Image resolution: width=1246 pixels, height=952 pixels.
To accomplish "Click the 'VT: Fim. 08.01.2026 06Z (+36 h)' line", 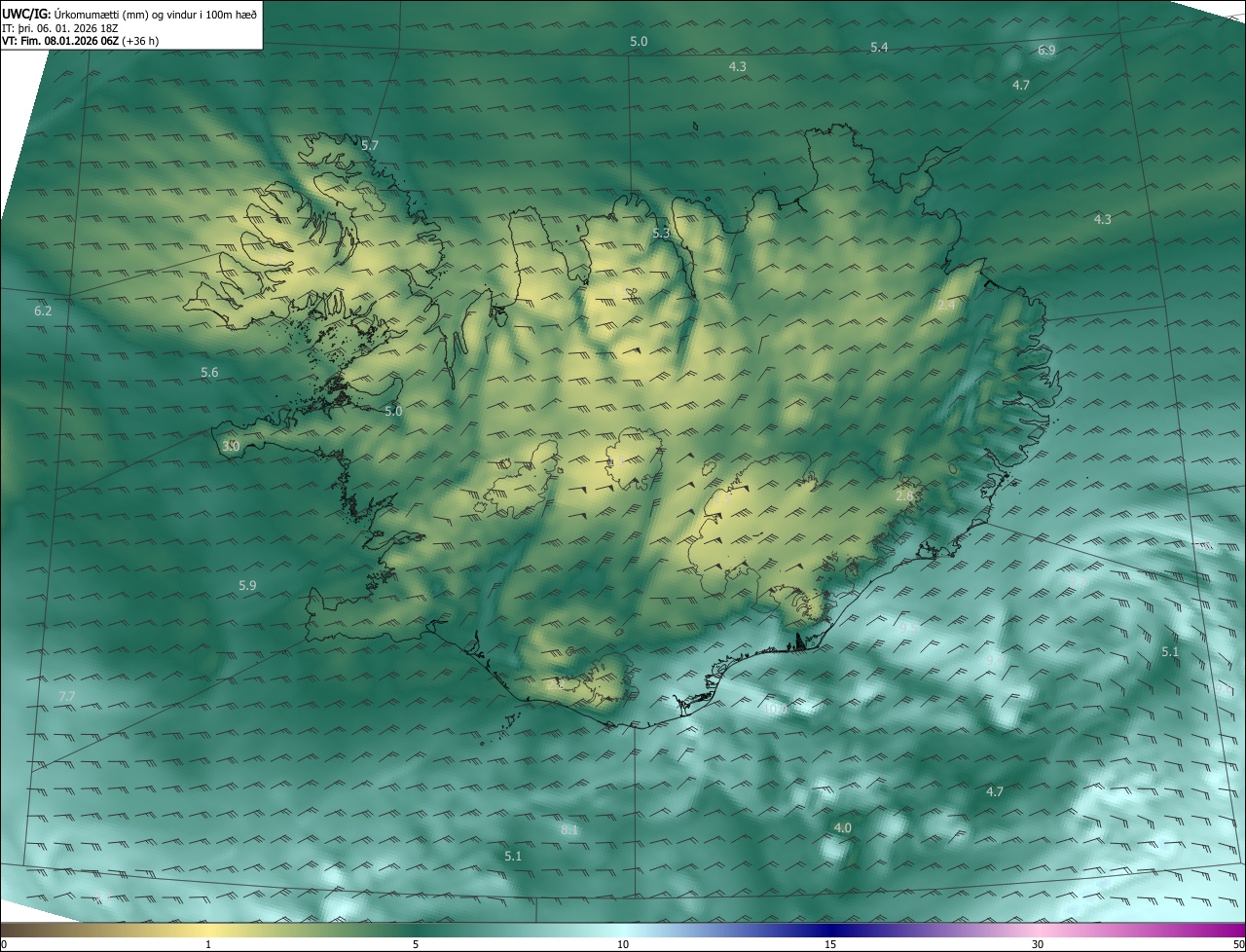I will click(x=80, y=41).
